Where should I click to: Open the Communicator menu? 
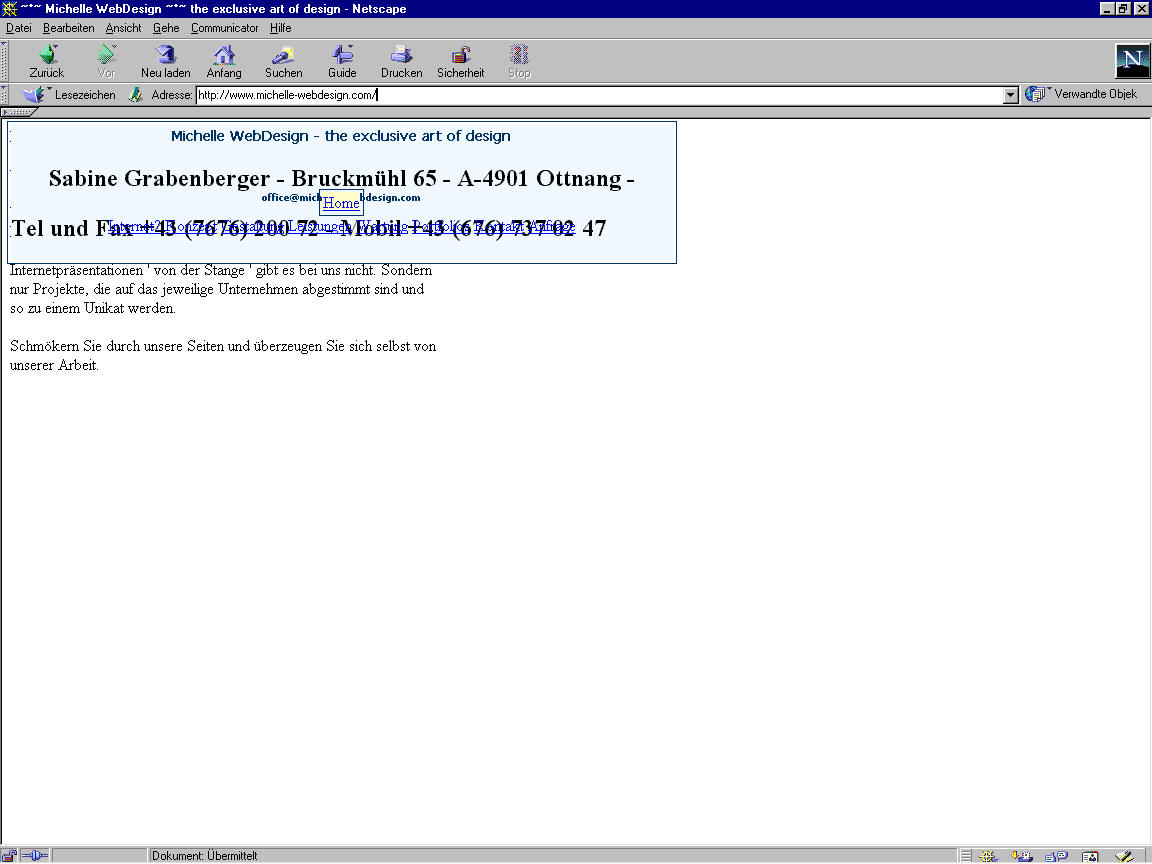224,28
